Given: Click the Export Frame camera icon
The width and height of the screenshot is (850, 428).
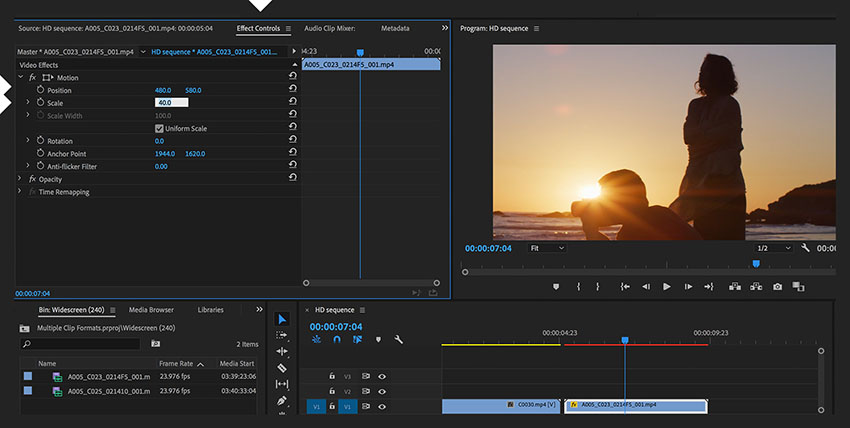Looking at the screenshot, I should tap(777, 287).
